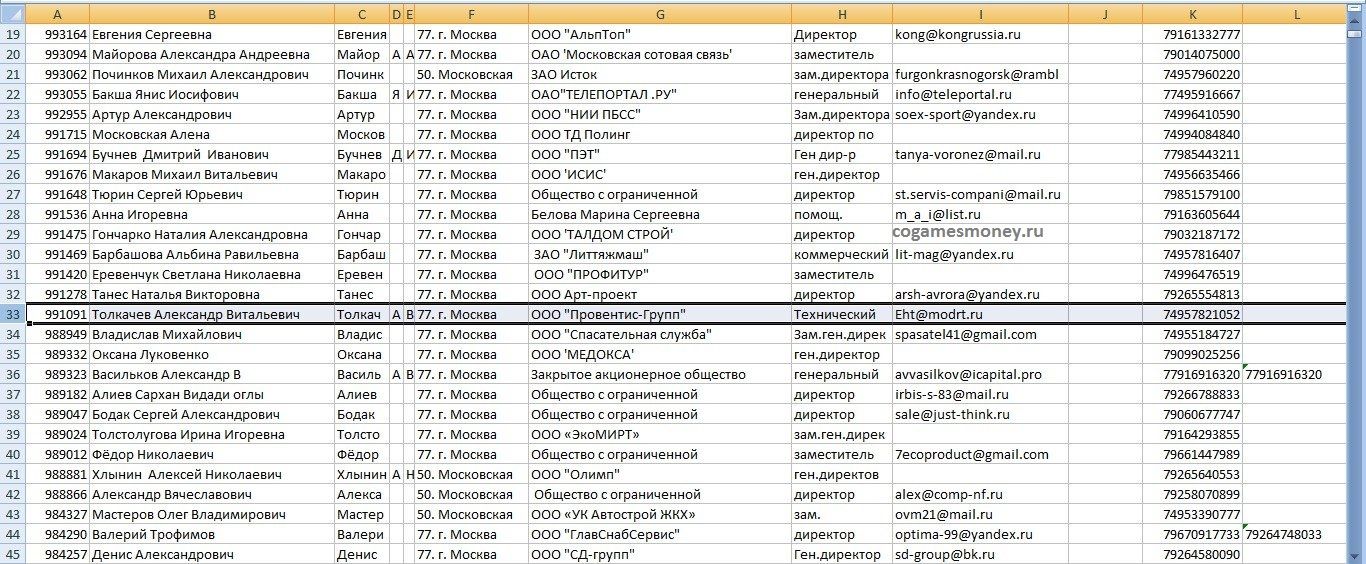The image size is (1366, 564).
Task: Click cell ОАО"ТЕЛЕПОРТАЛ .РУ"
Action: 660,94
